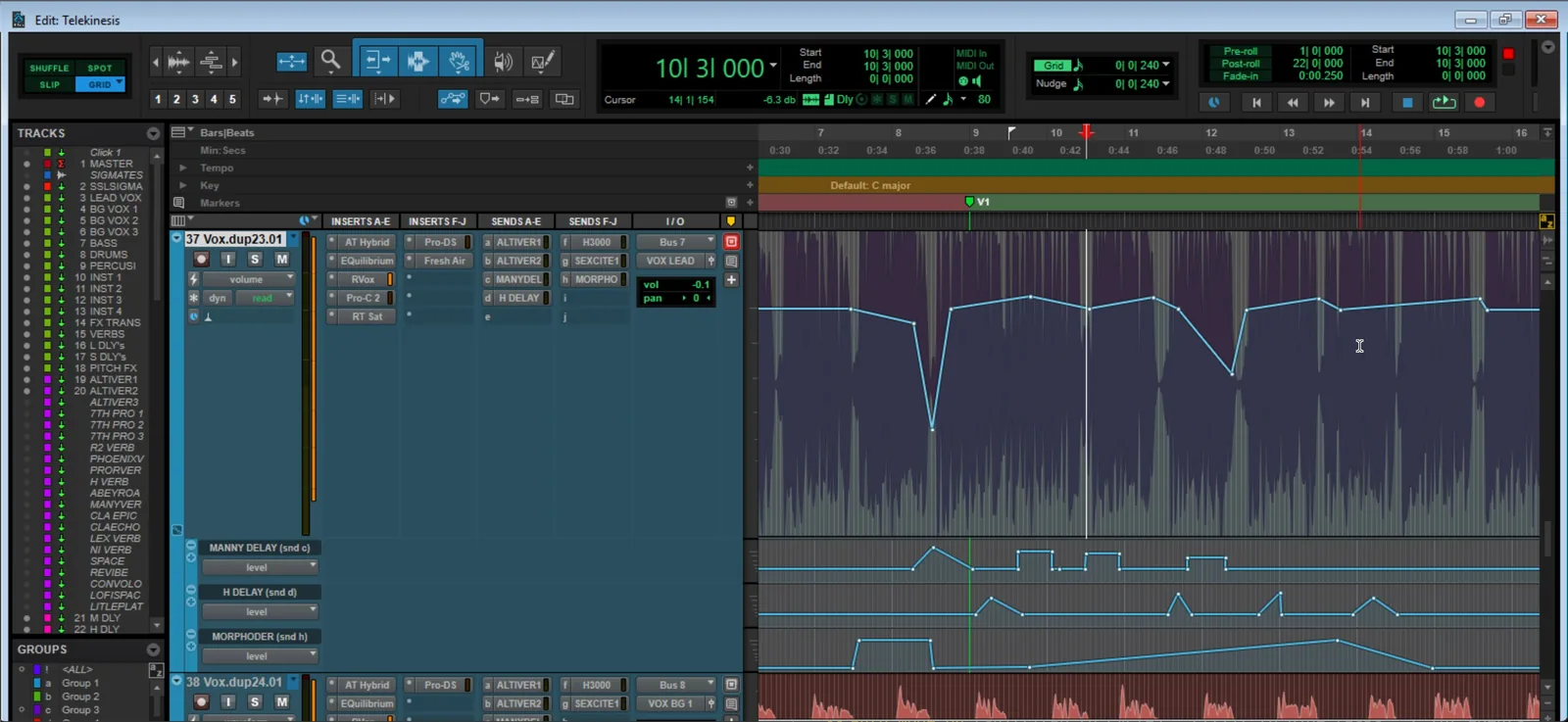This screenshot has width=1568, height=722.
Task: Click the Stop transport button
Action: point(1407,102)
